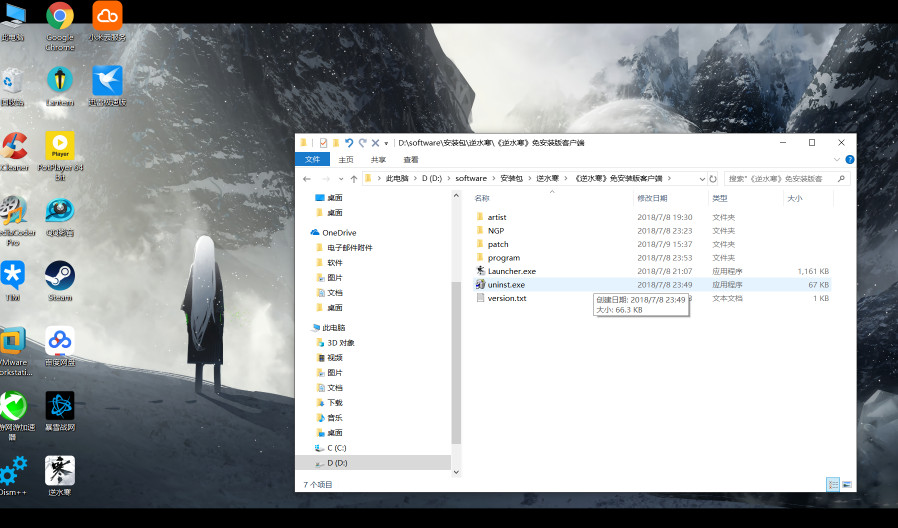Select Launcher.exe in the file list

tap(511, 271)
